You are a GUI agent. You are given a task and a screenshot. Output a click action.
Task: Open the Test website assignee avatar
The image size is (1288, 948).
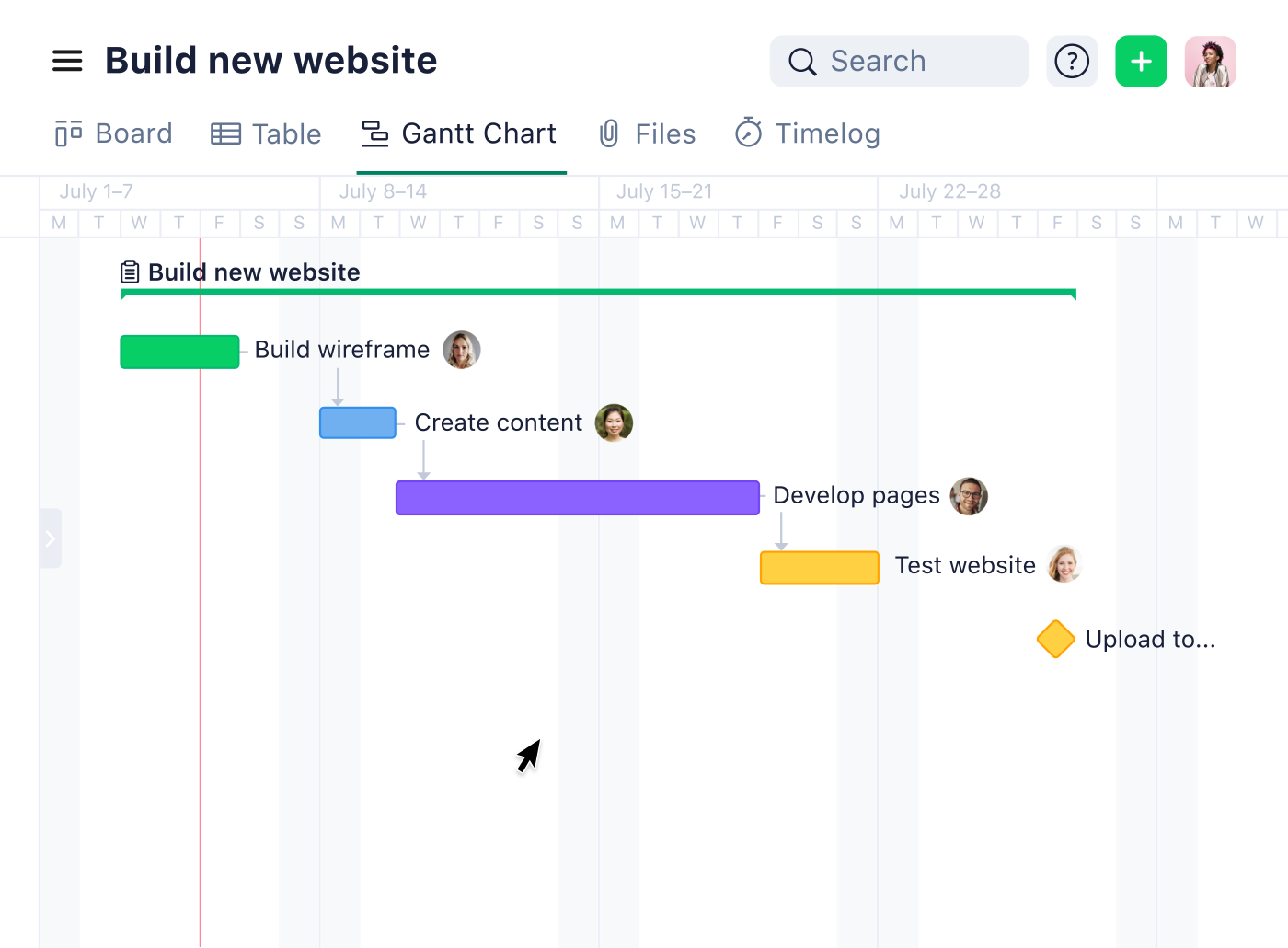[1064, 564]
